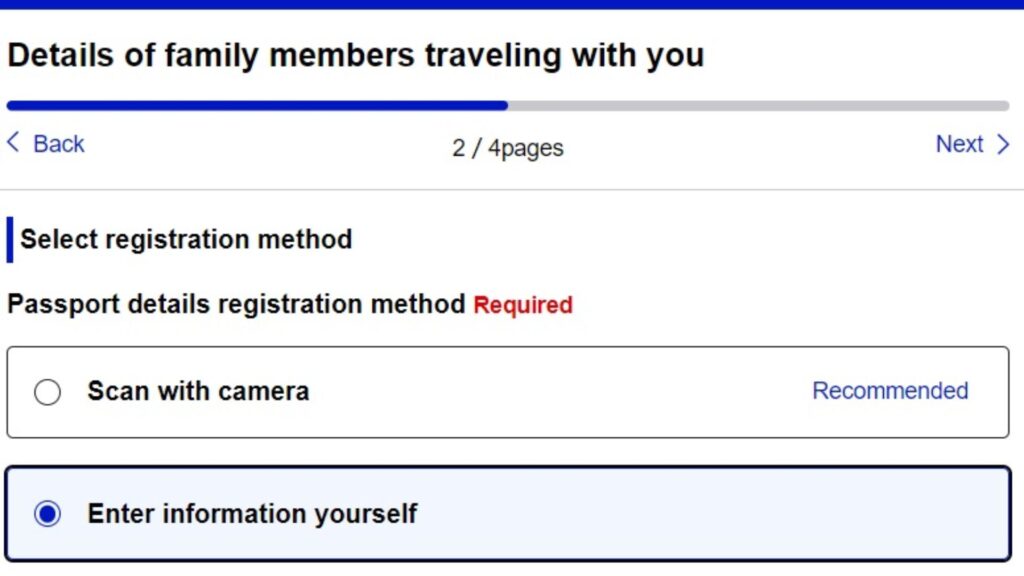Viewport: 1024px width, 576px height.
Task: Click the family members details page title
Action: pyautogui.click(x=355, y=55)
